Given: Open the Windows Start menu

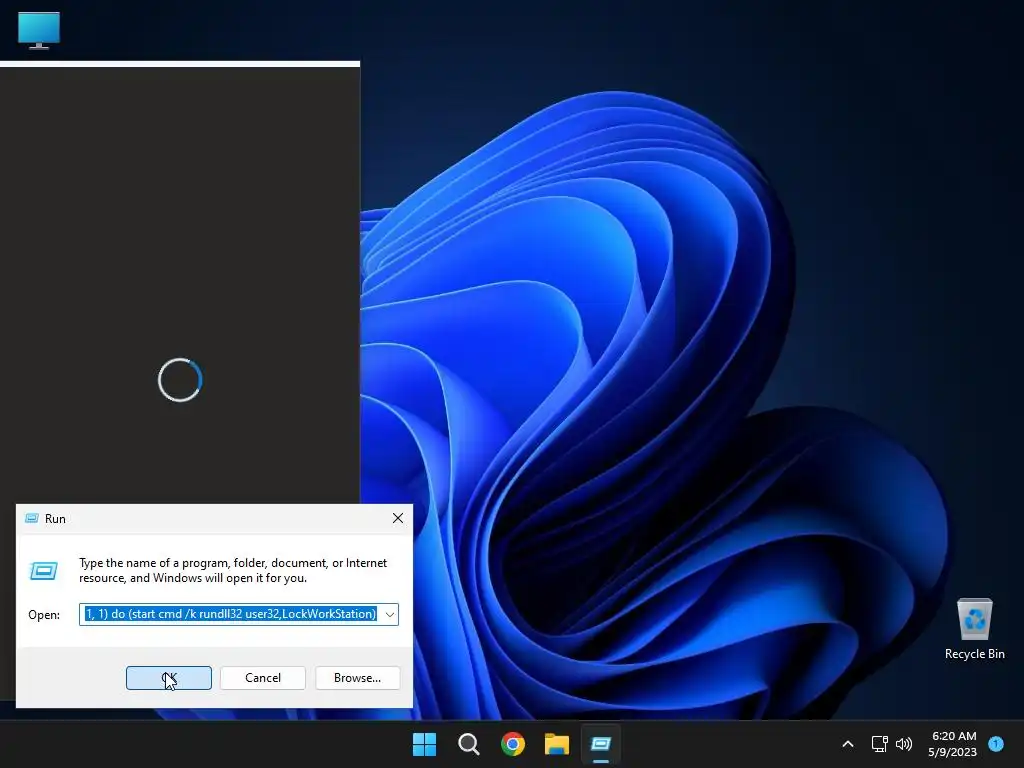Looking at the screenshot, I should [424, 744].
